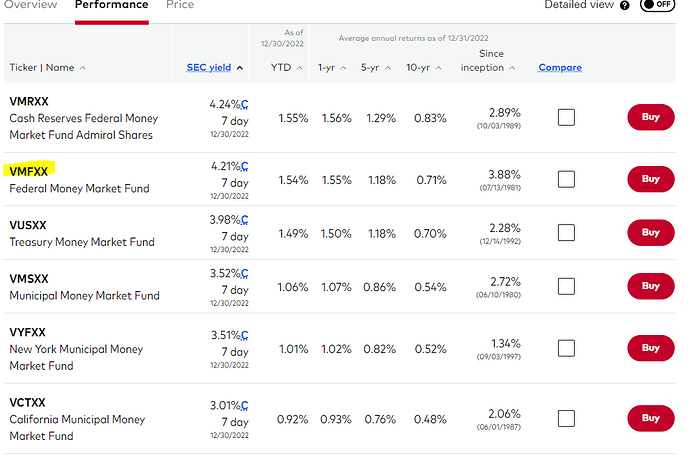Click the Detailed view help question mark icon
This screenshot has width=690, height=465.
coord(625,5)
